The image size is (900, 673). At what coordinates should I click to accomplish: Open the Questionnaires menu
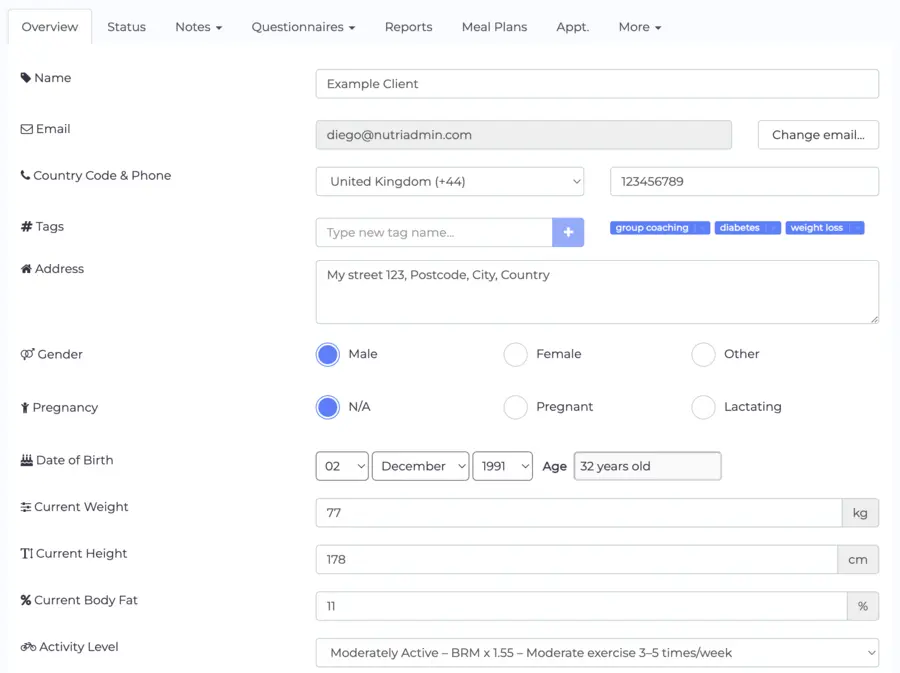click(303, 27)
